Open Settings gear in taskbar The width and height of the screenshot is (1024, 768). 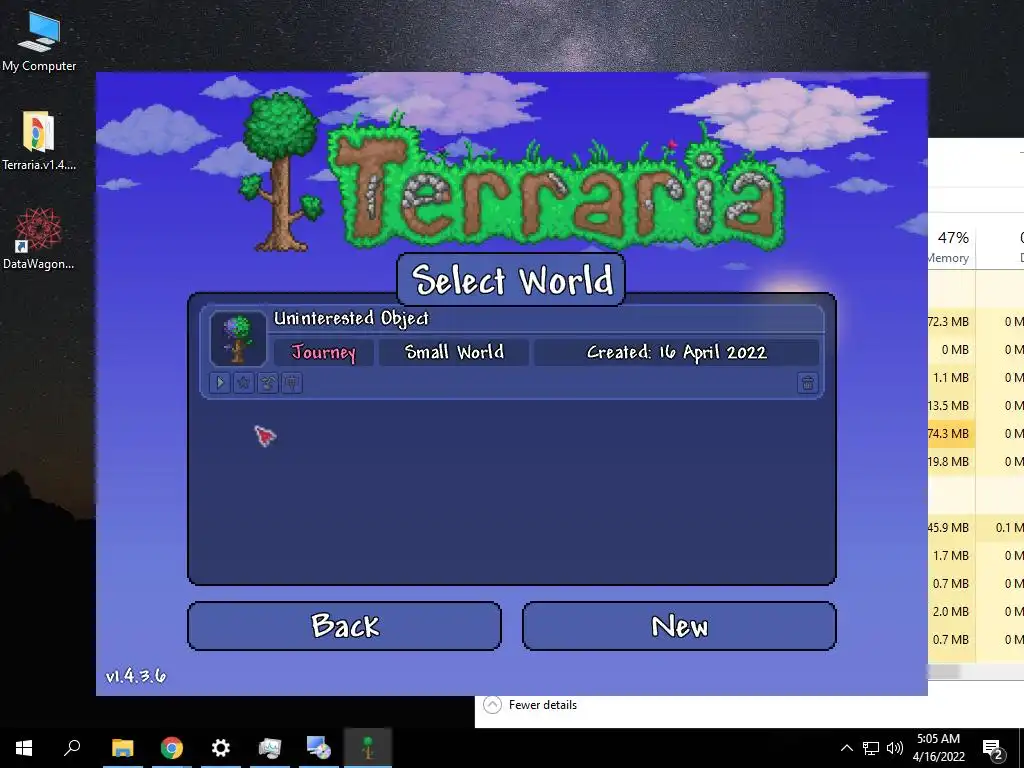pyautogui.click(x=221, y=748)
